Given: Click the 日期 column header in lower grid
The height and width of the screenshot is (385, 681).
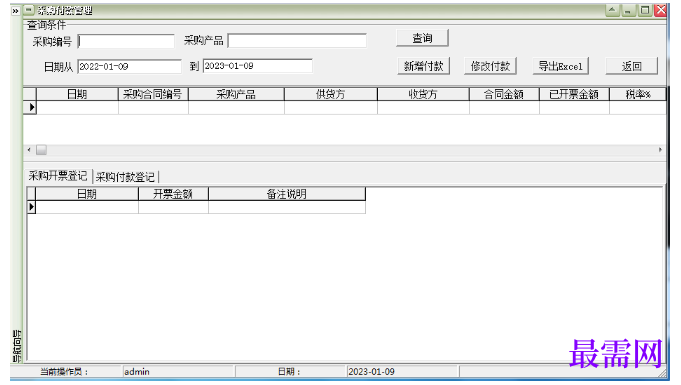Looking at the screenshot, I should 87,194.
